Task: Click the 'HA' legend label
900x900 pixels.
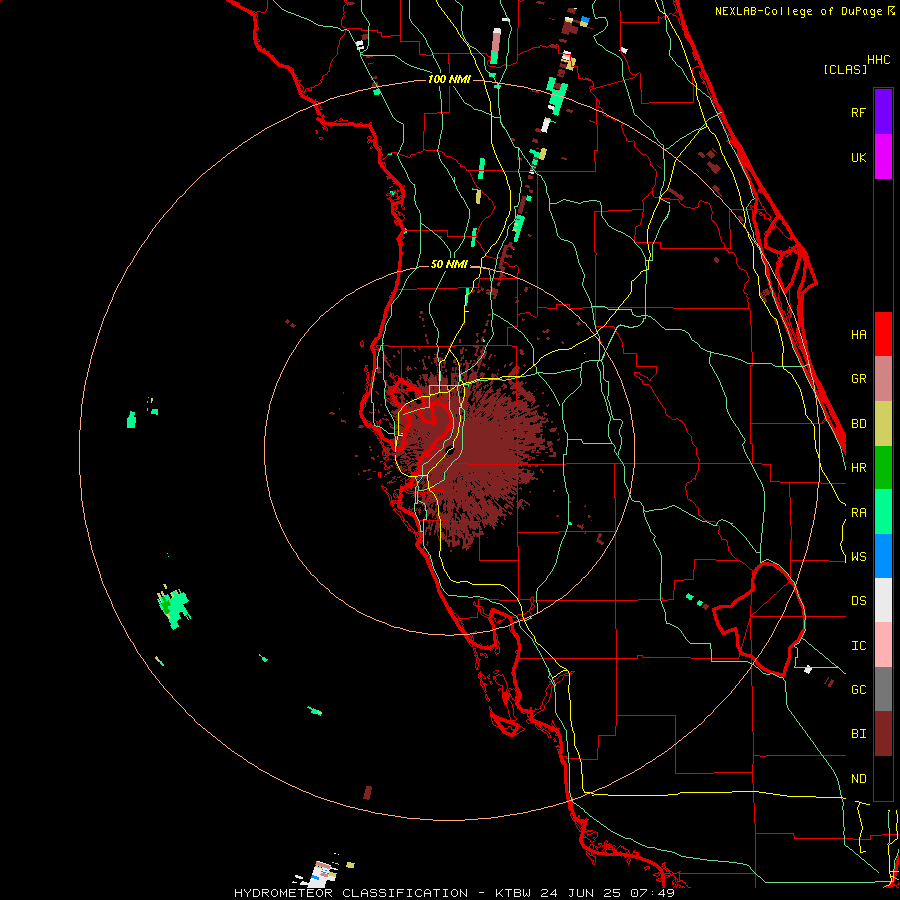Action: (858, 334)
